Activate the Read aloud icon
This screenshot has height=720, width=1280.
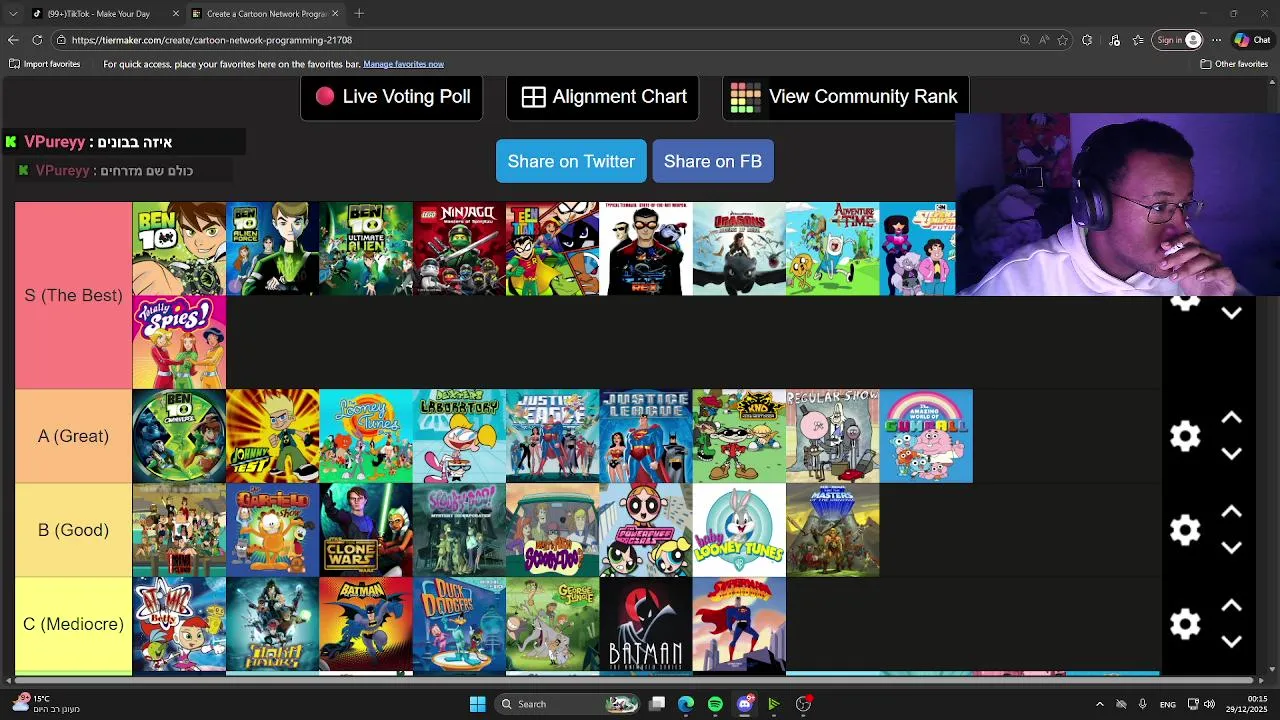pos(1044,40)
